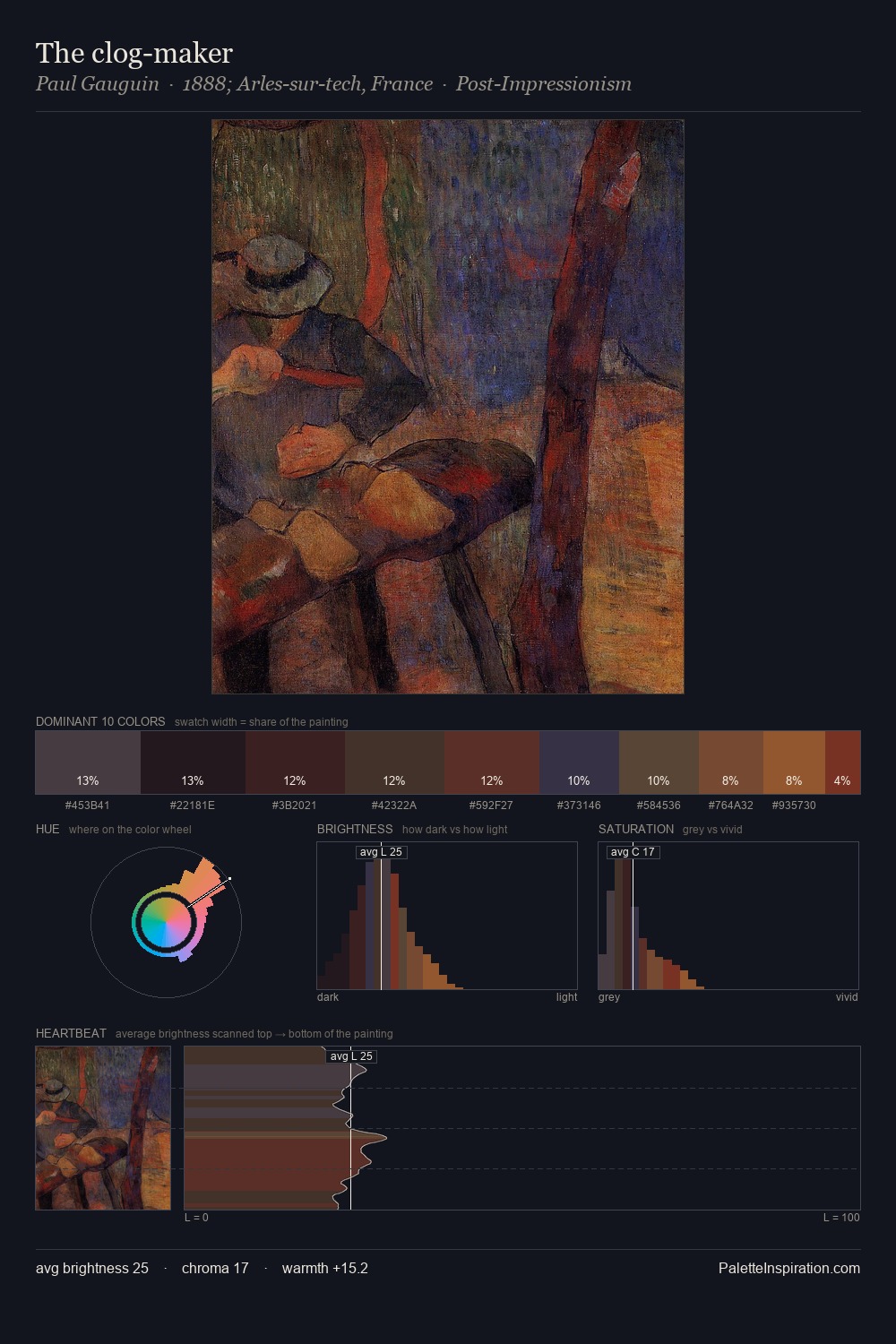Image resolution: width=896 pixels, height=1344 pixels.
Task: Click the 'HEARTBEAT' section heading
Action: 71,1033
